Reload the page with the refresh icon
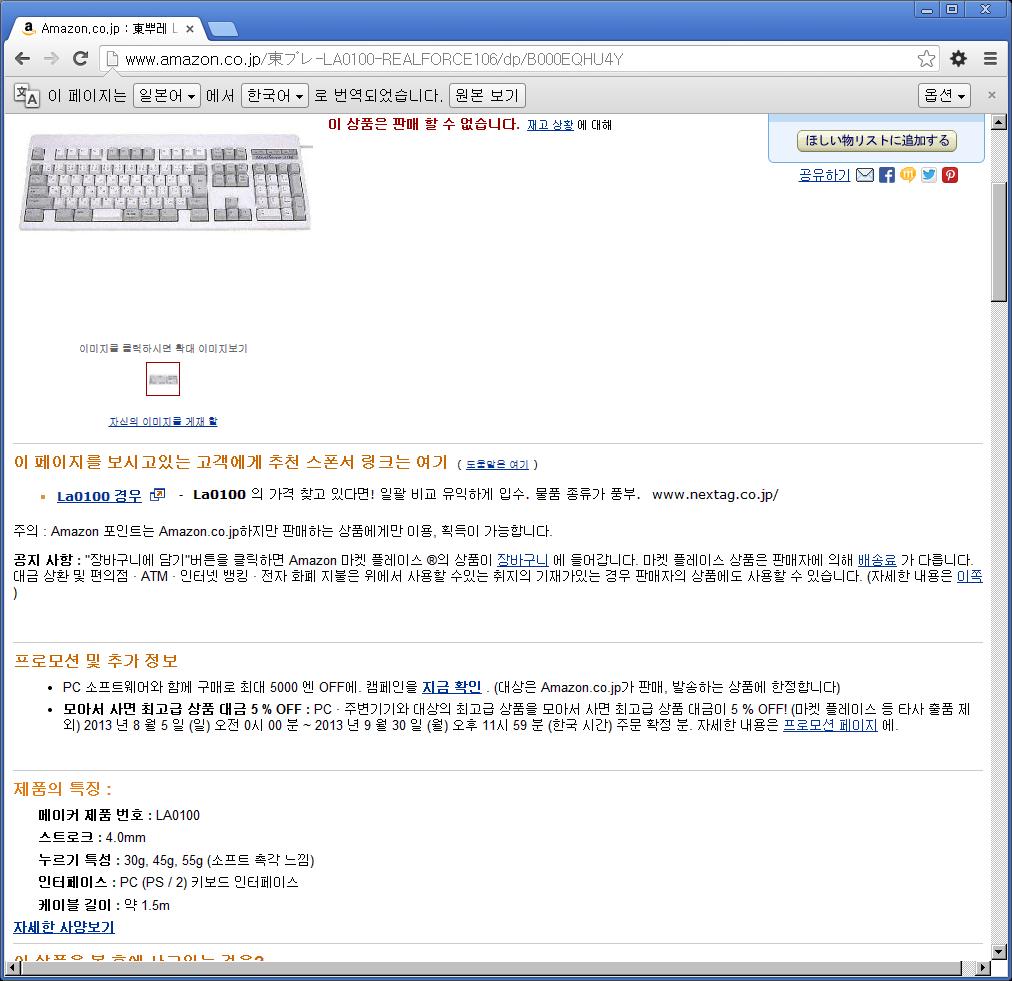Image resolution: width=1012 pixels, height=981 pixels. tap(81, 59)
